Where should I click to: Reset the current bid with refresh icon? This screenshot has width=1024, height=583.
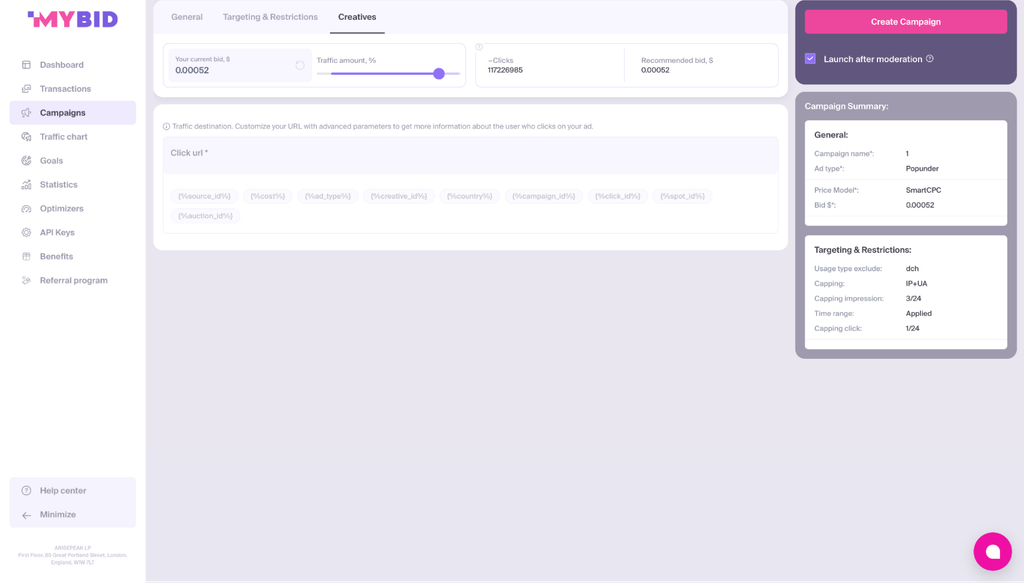pos(300,65)
